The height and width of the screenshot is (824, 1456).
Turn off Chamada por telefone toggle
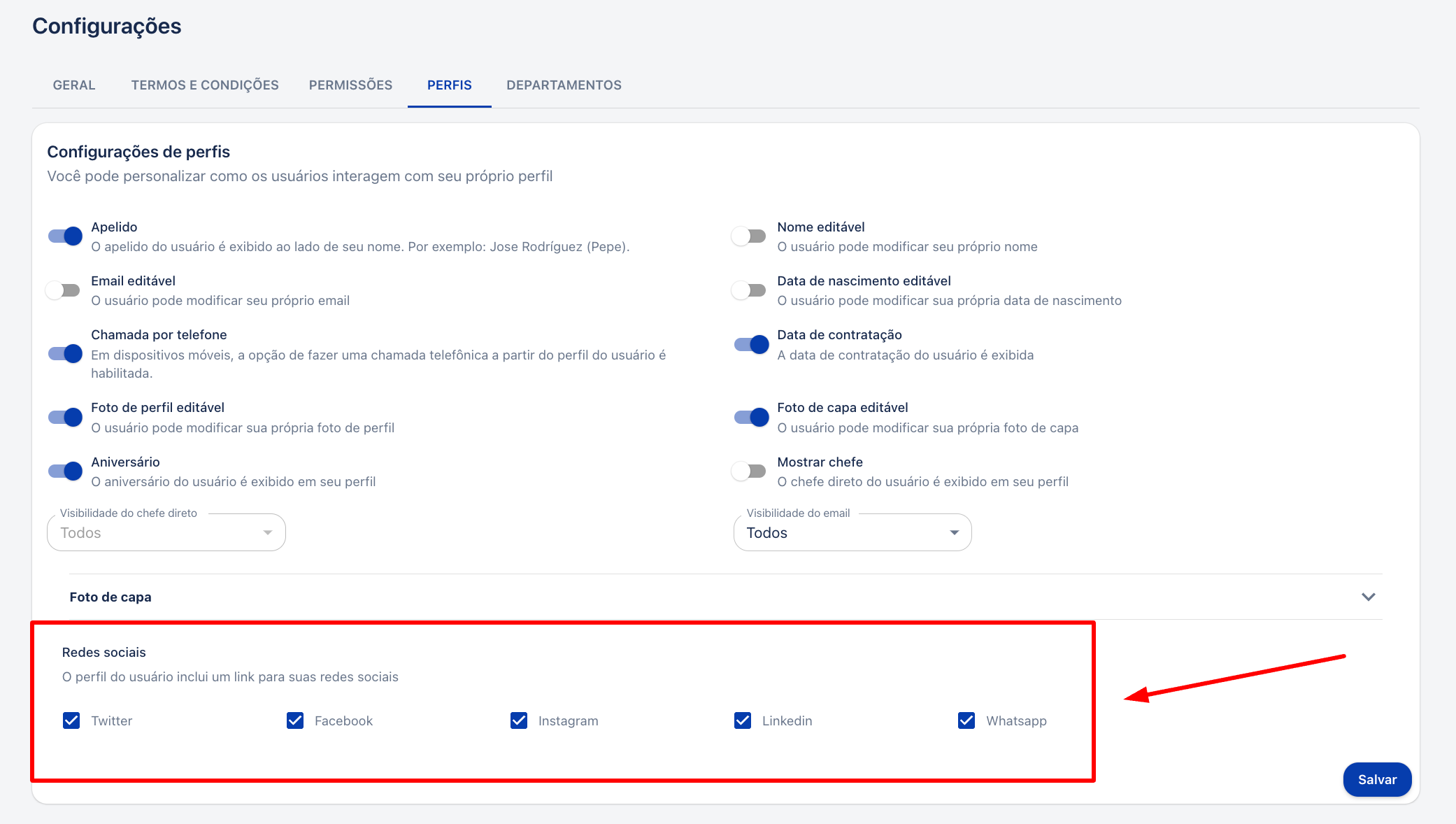[x=65, y=354]
